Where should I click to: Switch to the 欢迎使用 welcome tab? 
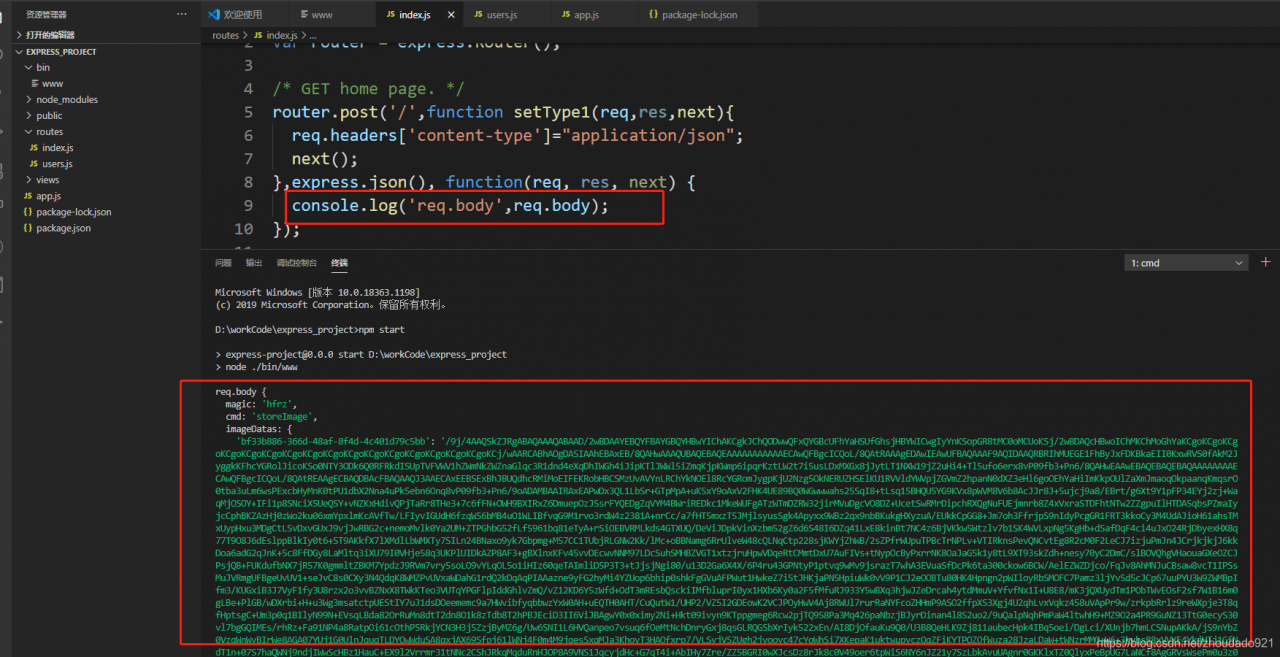point(242,15)
